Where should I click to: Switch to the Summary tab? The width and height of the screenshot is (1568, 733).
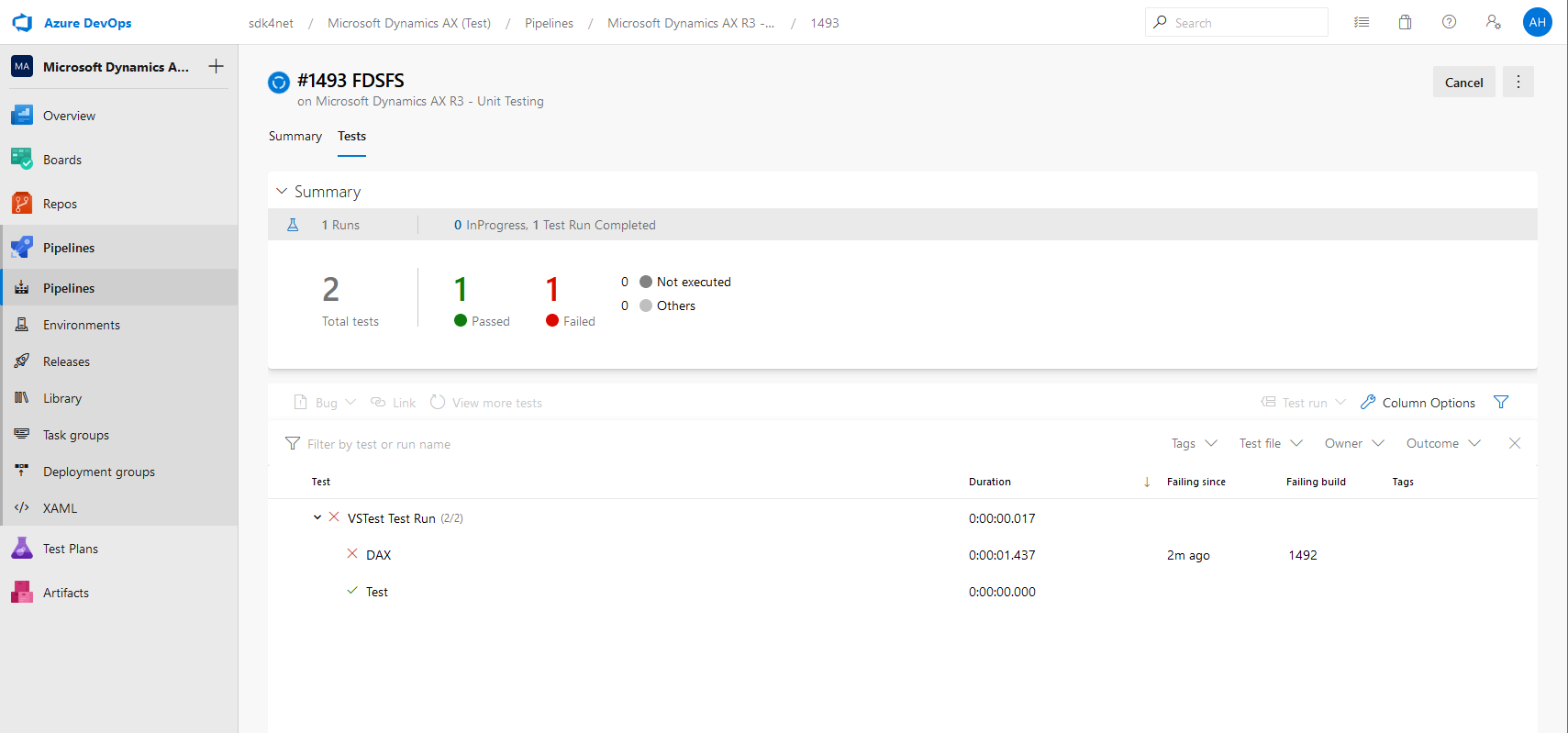coord(295,136)
